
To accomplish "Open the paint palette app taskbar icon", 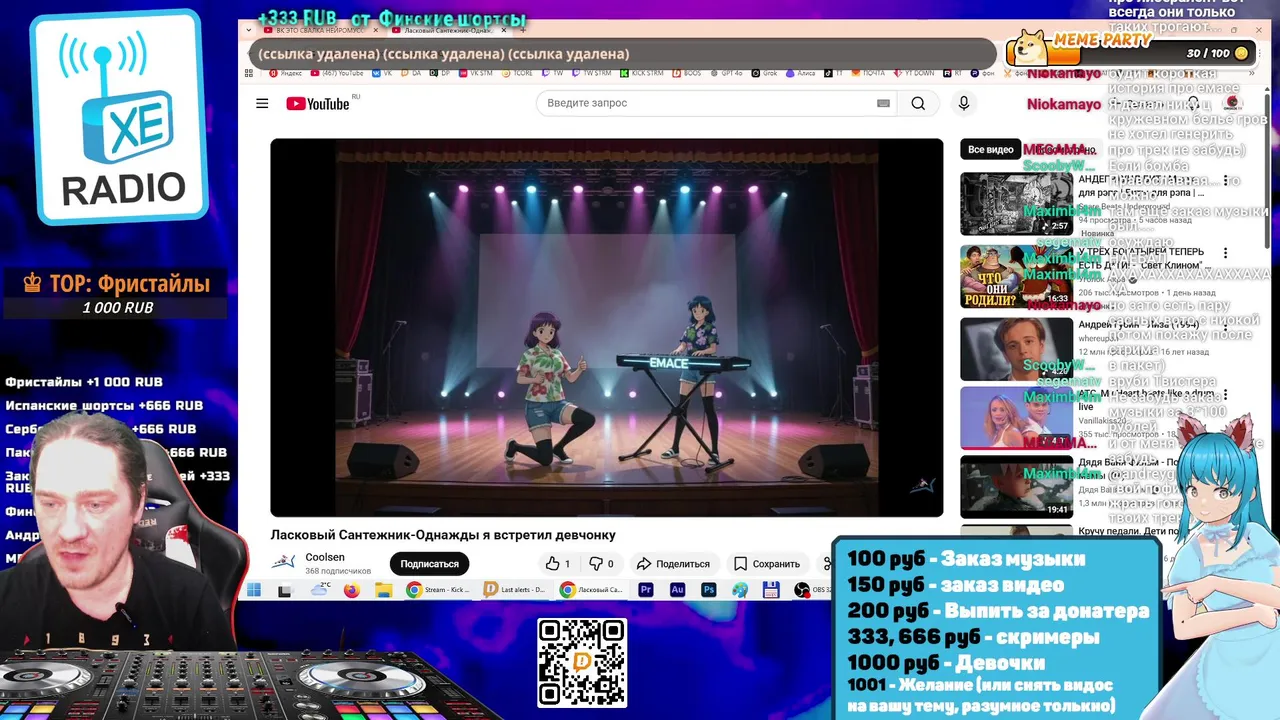I will tap(740, 590).
